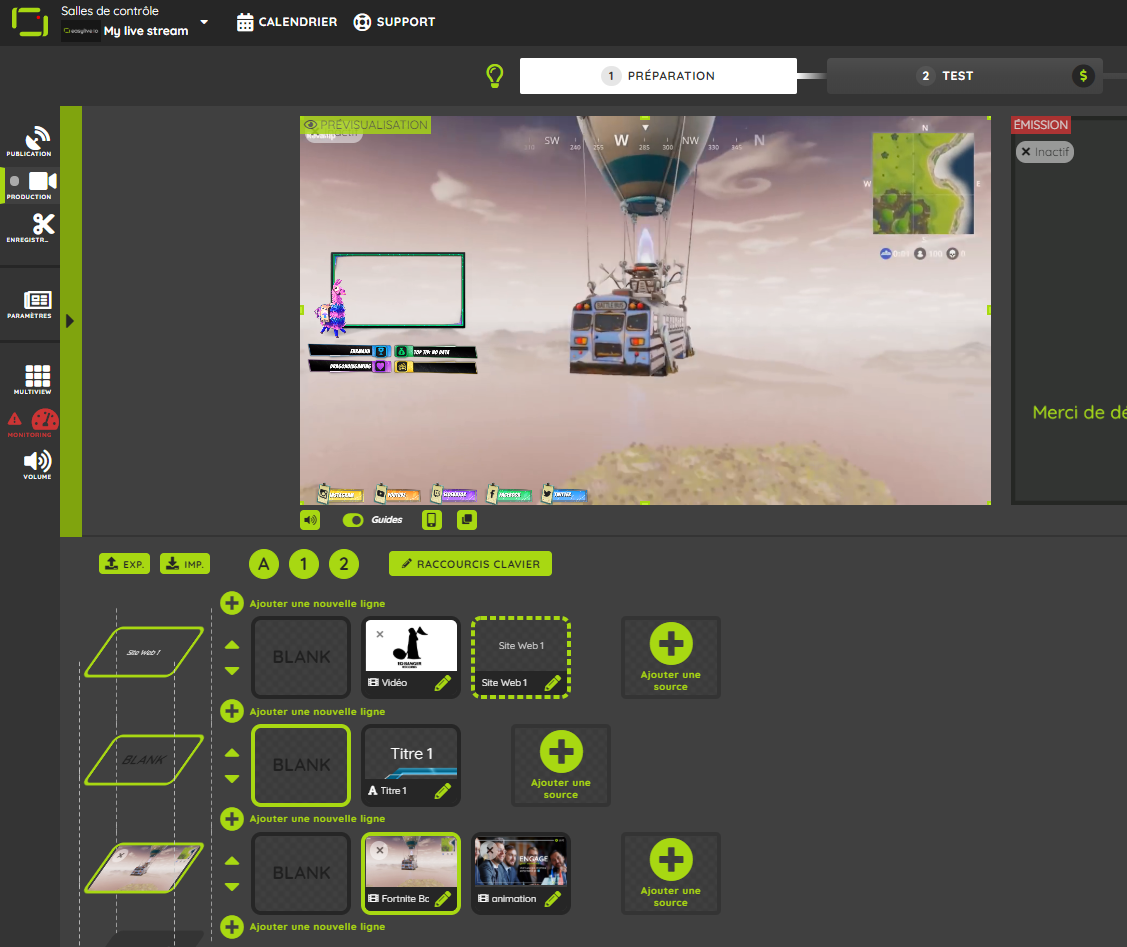Edit the Fortnite source pencil icon
The width and height of the screenshot is (1127, 947).
tap(443, 899)
